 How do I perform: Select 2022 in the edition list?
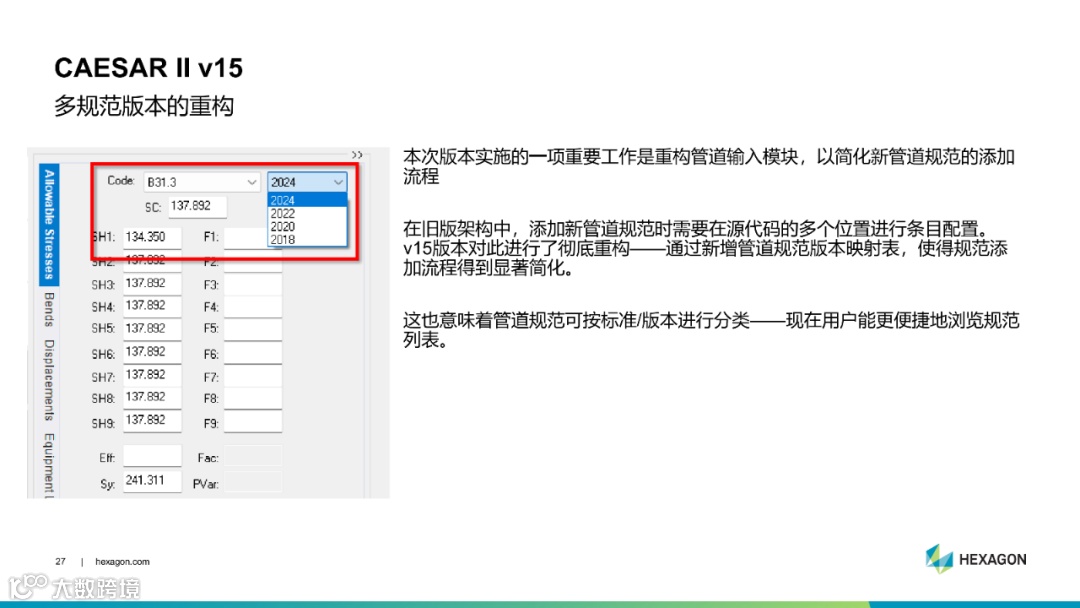pos(307,213)
